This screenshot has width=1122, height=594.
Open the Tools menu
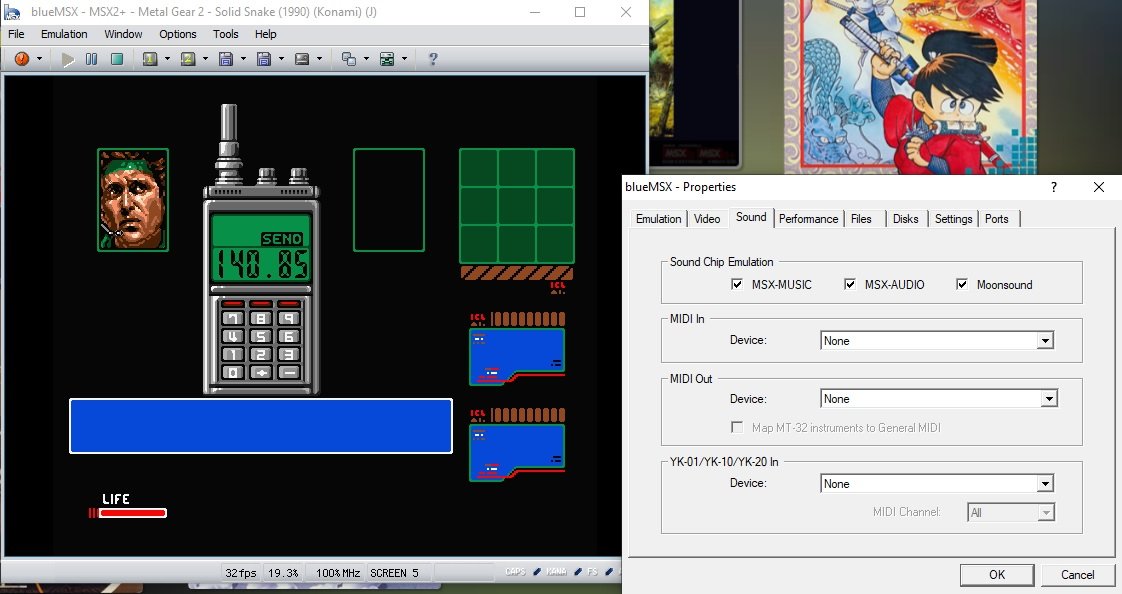(225, 34)
